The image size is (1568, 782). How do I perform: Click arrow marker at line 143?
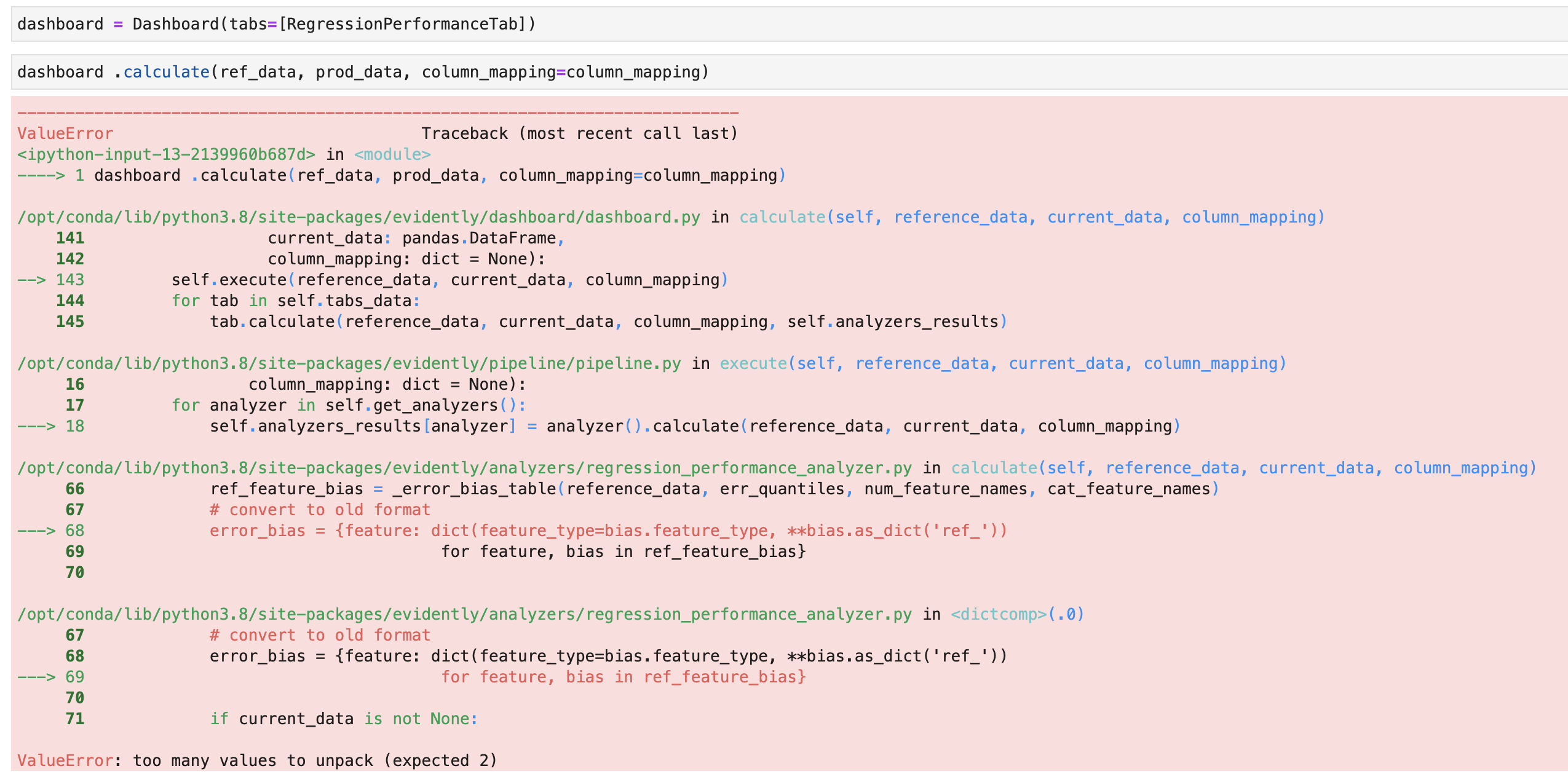(31, 280)
